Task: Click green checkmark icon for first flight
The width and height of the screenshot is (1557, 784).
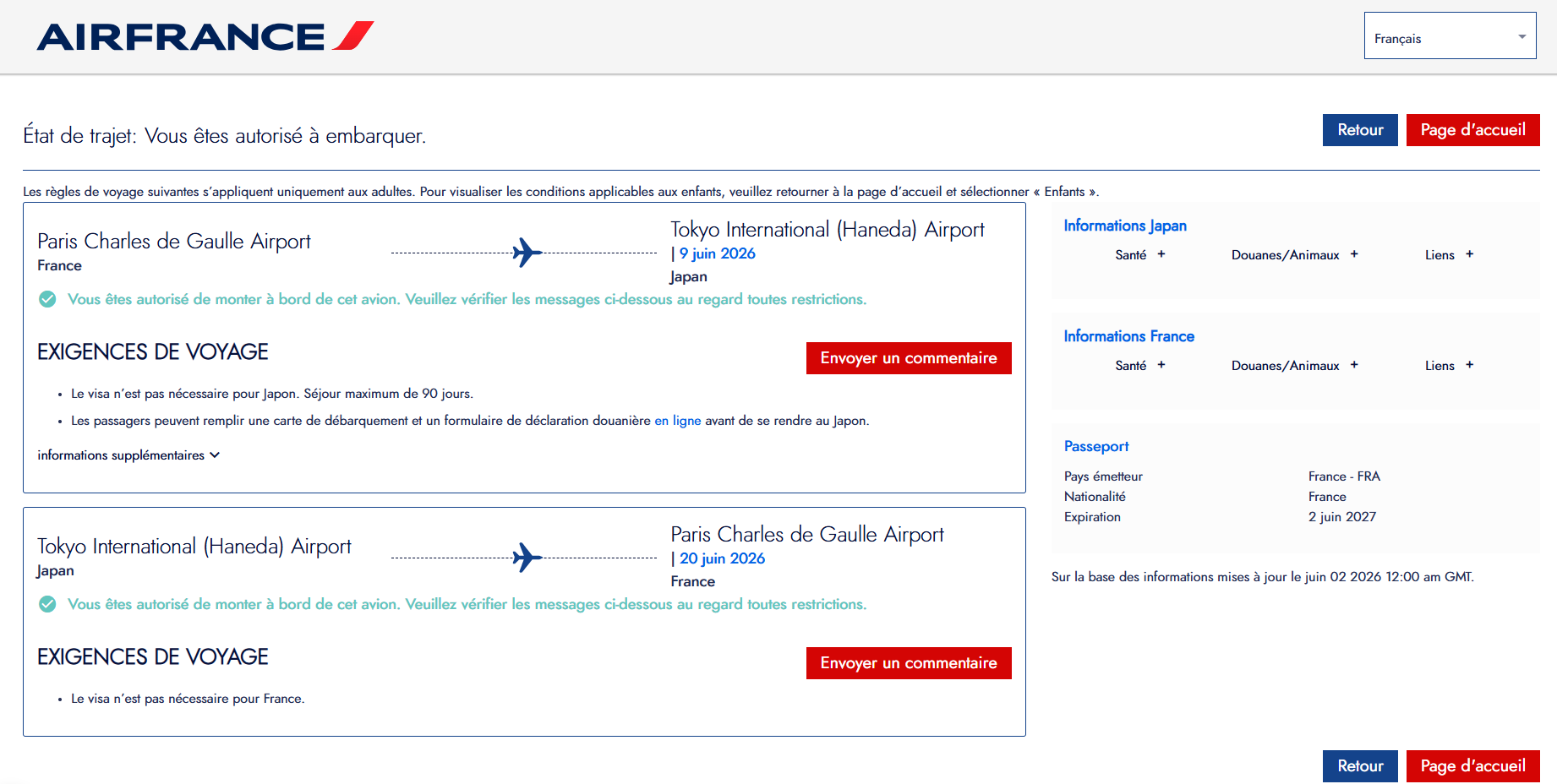Action: tap(47, 299)
